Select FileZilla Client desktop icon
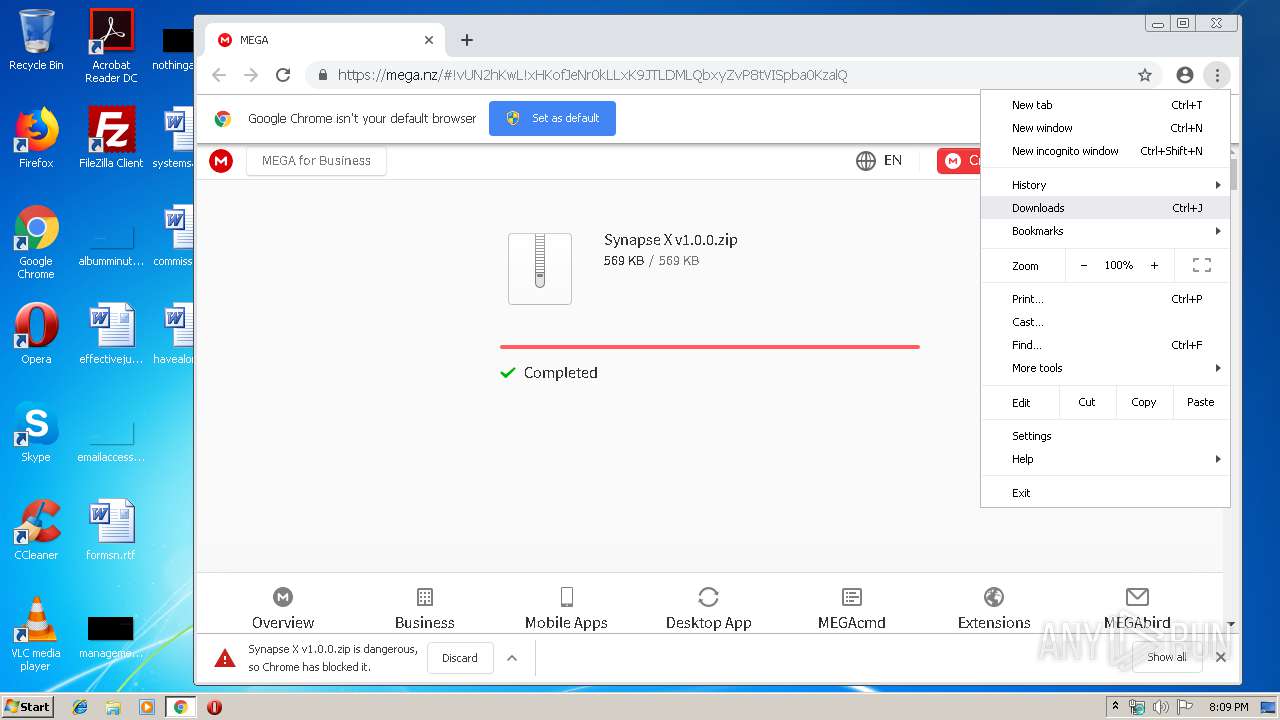The image size is (1280, 720). tap(111, 136)
